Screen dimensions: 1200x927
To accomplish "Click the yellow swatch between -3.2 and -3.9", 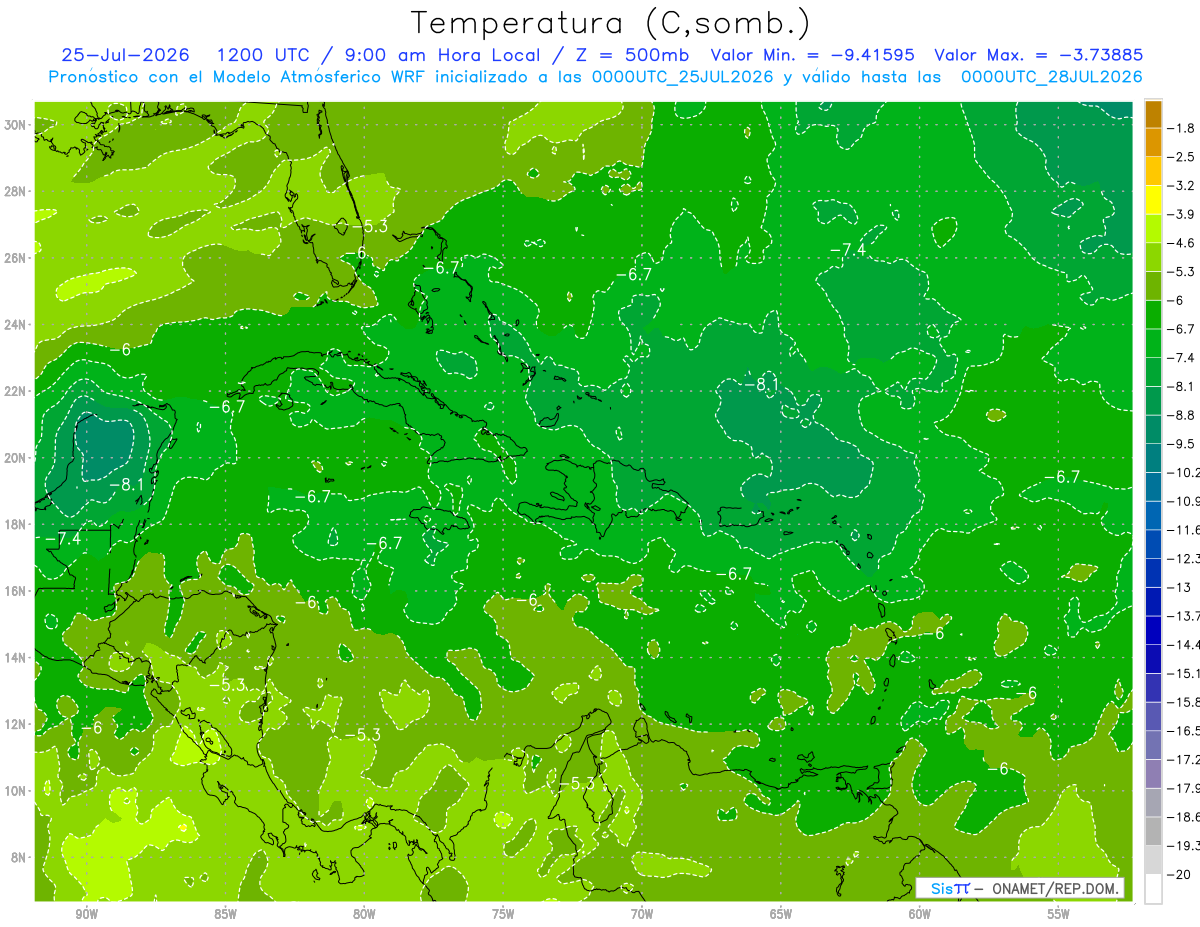I will coord(1153,200).
